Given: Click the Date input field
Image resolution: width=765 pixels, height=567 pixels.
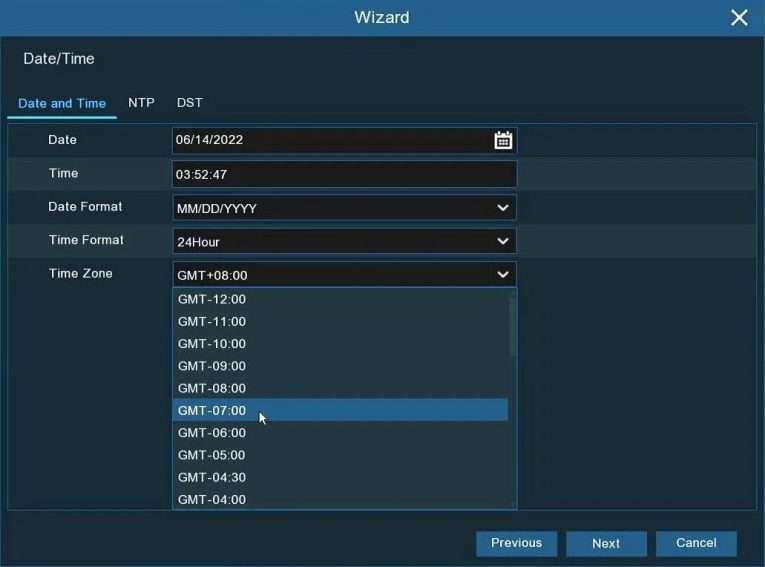Looking at the screenshot, I should 344,140.
